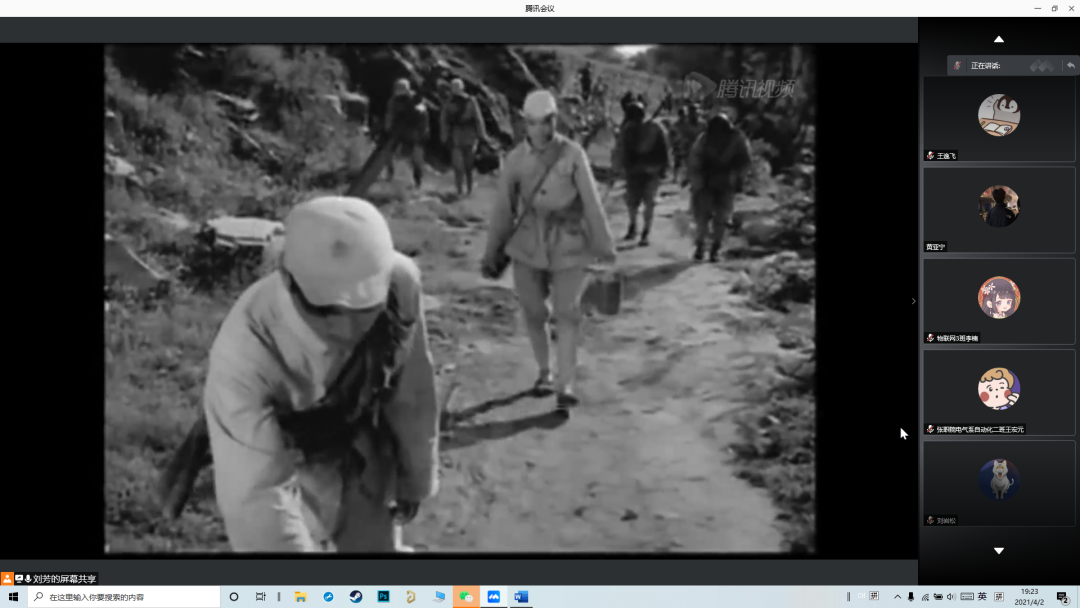This screenshot has height=608, width=1080.
Task: Click the return arrow icon in the speaking bar
Action: coord(1070,65)
